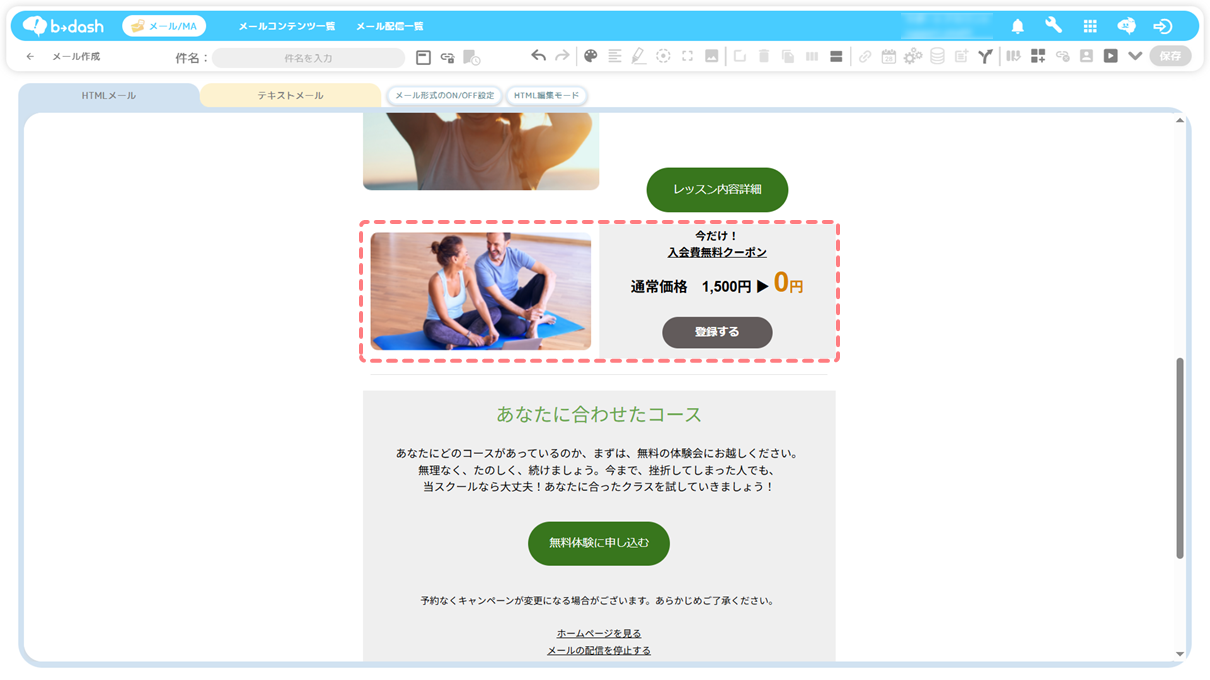Click the link-settings icon beside subject field

(x=447, y=58)
